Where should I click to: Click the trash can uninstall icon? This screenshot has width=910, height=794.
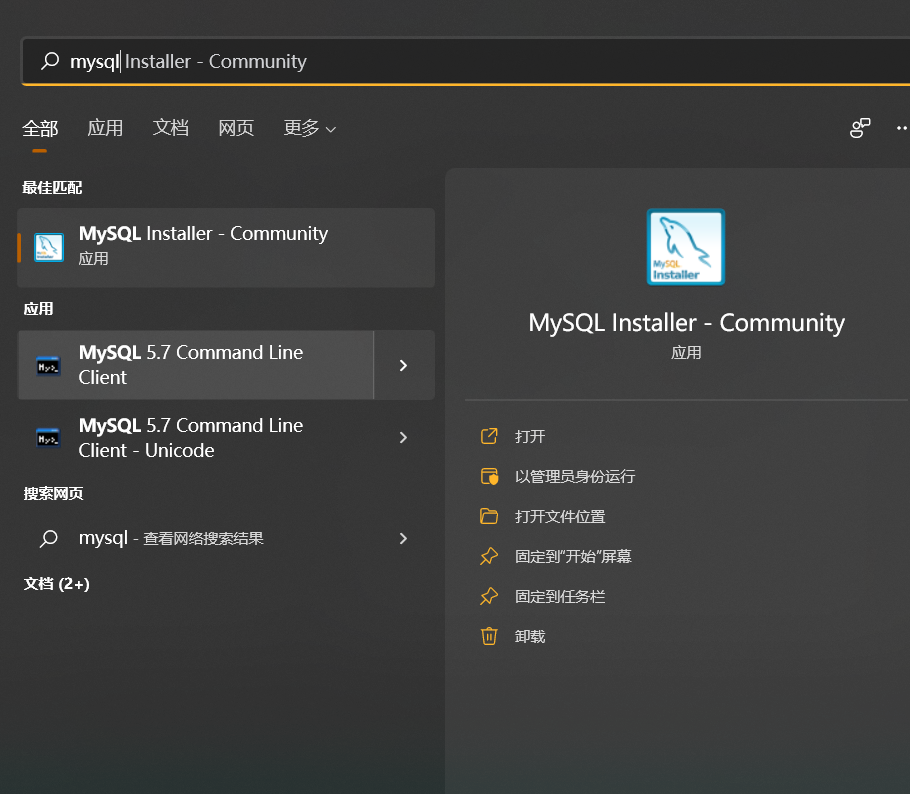(489, 636)
